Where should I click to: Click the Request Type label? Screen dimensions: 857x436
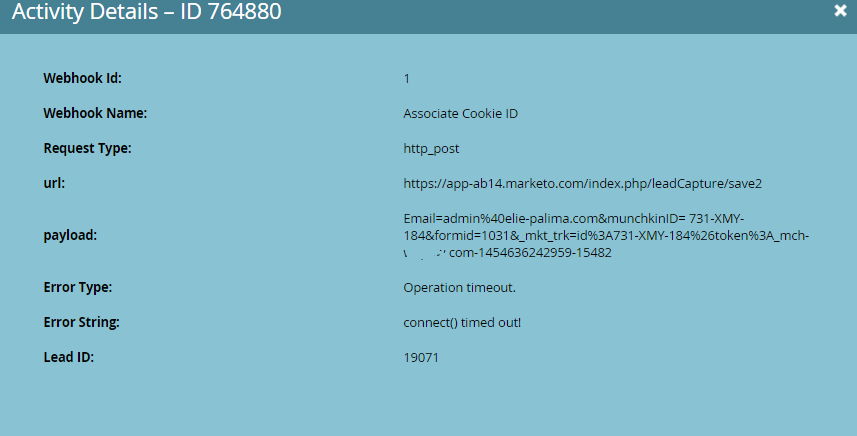click(87, 148)
